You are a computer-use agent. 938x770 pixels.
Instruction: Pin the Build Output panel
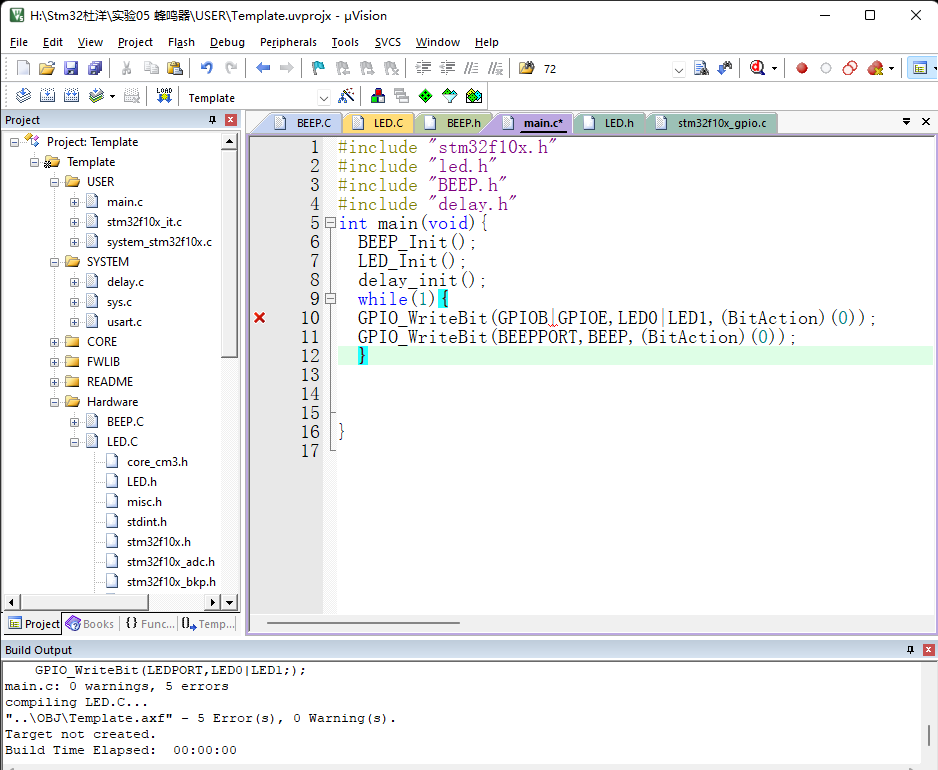[908, 650]
